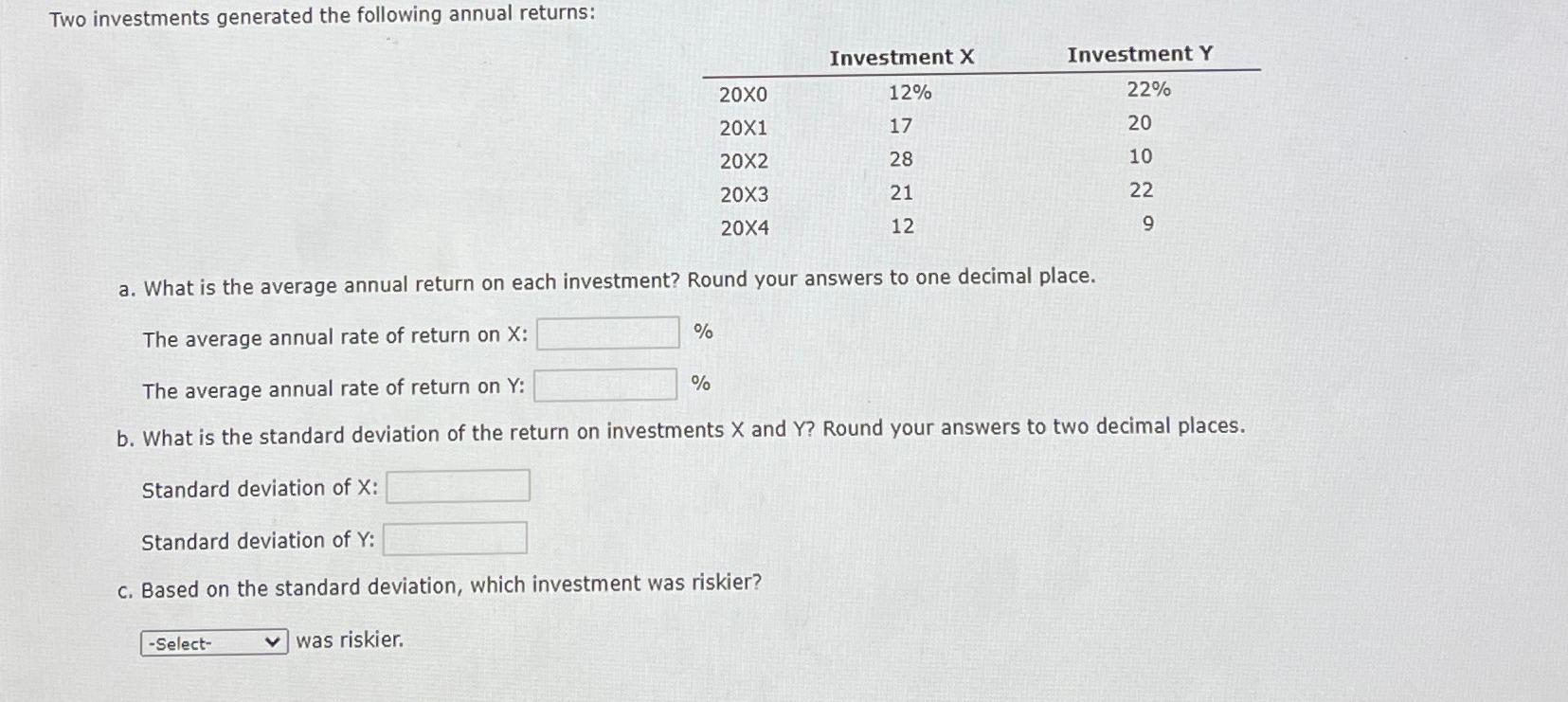Click the Standard deviation of X input box

point(458,485)
